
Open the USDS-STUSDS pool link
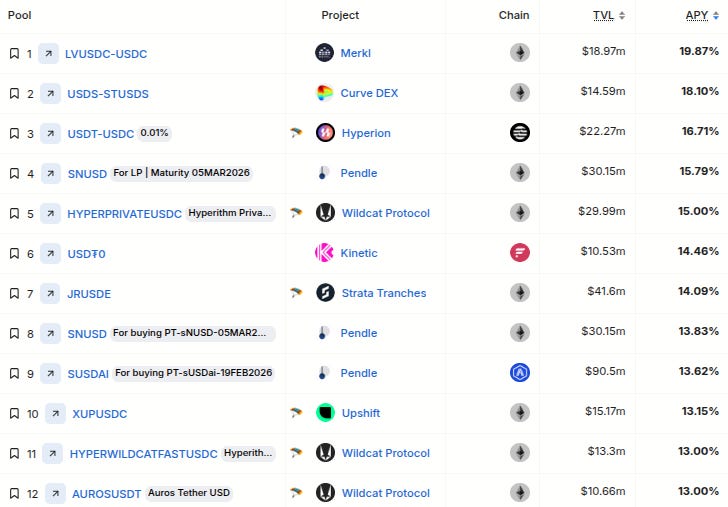(108, 94)
